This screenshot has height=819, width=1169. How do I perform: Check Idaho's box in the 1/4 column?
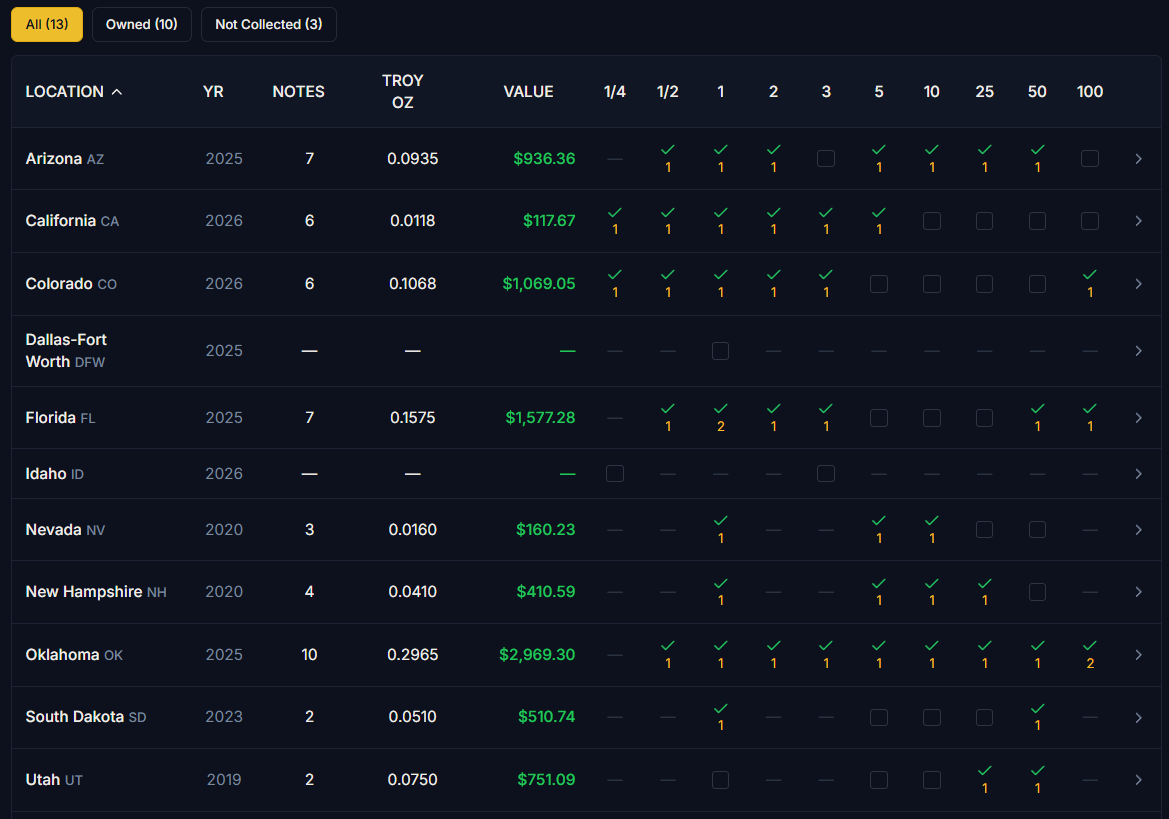(615, 473)
